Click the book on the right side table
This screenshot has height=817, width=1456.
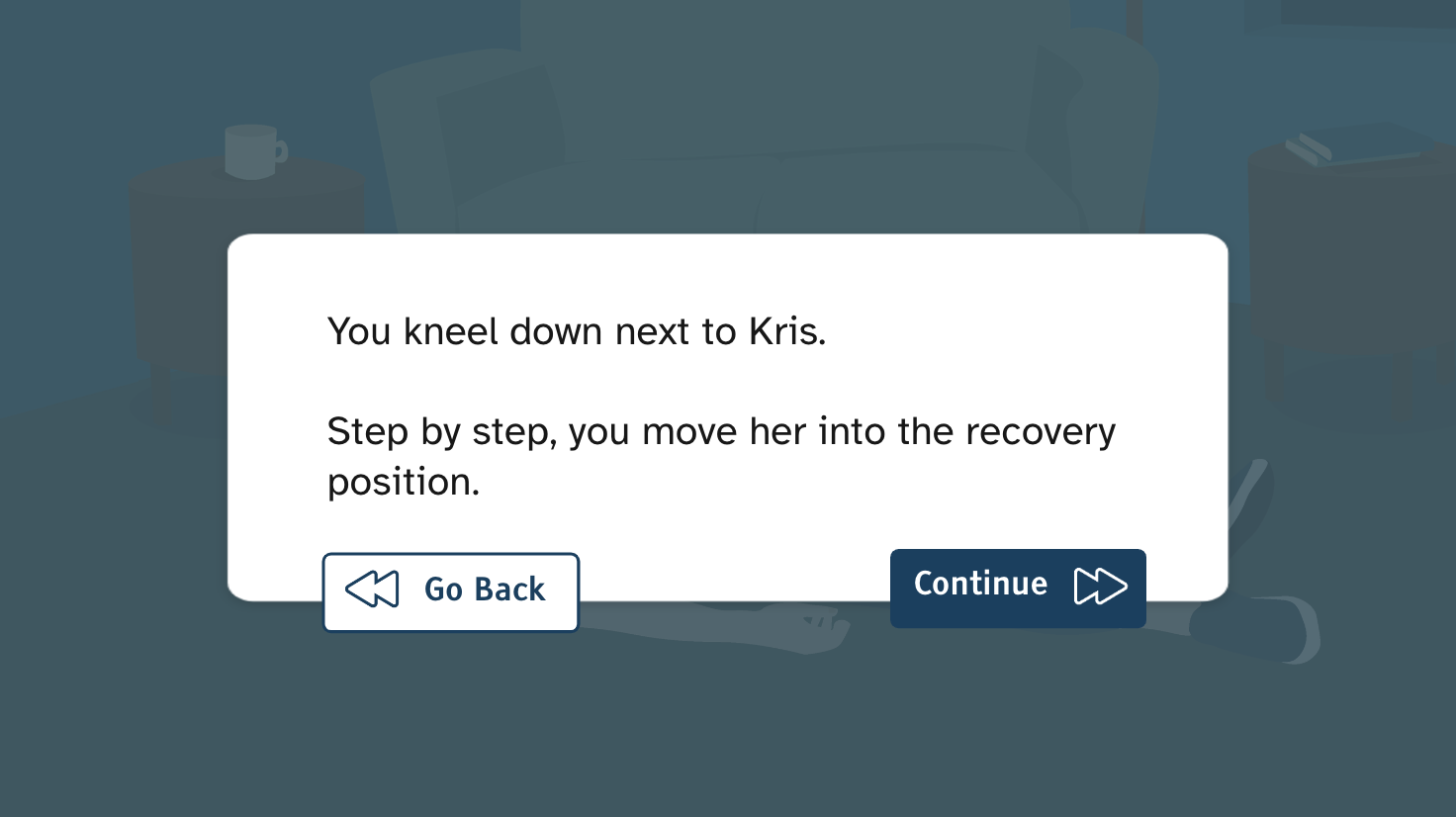tap(1365, 144)
